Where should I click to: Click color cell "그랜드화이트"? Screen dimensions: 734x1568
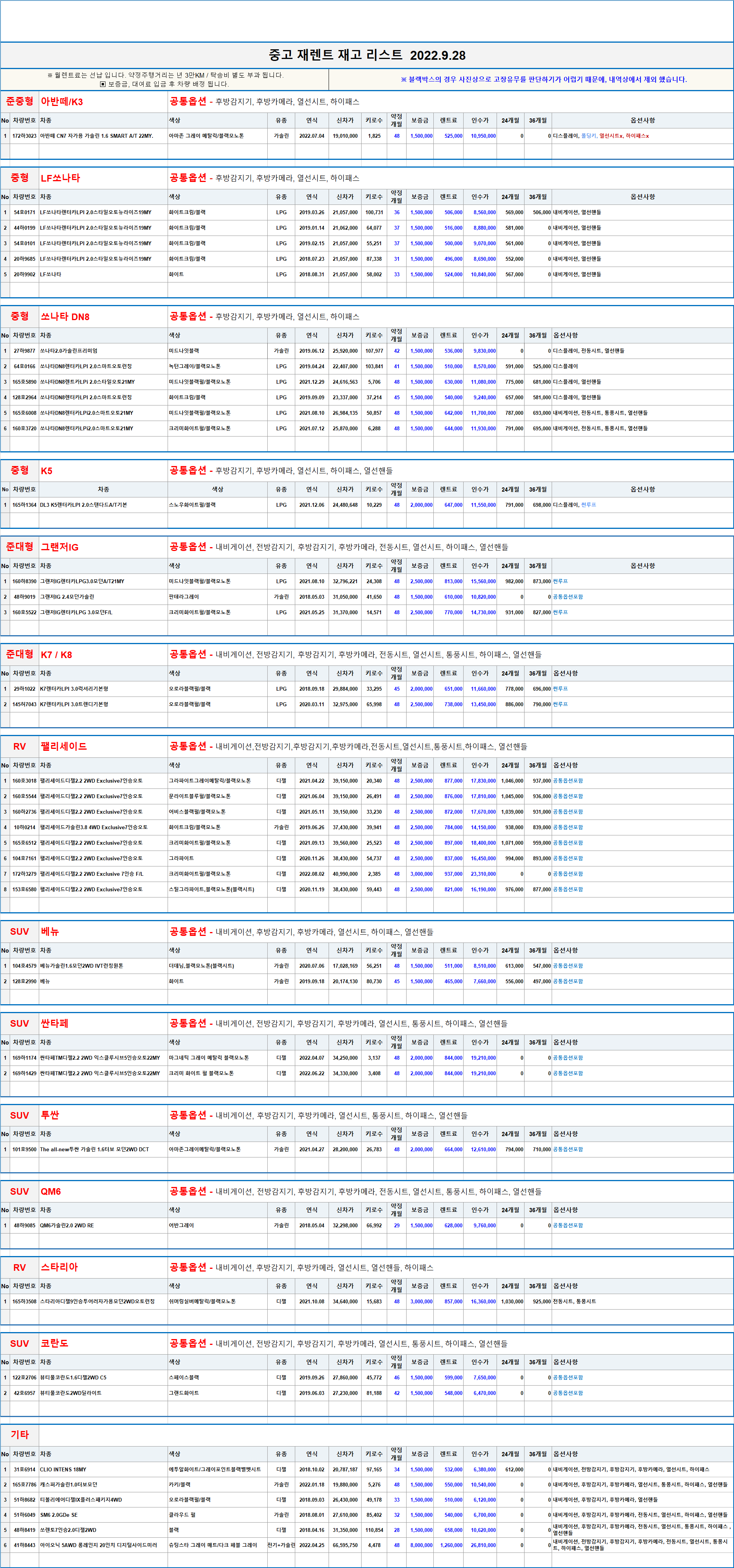[x=184, y=1393]
